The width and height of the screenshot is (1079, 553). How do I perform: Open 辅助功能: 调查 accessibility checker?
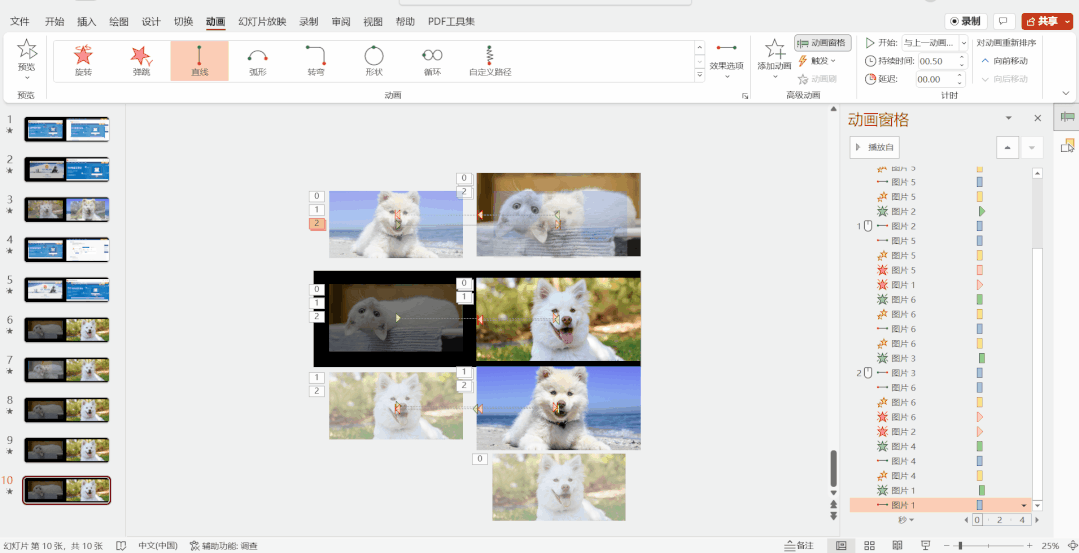pos(224,545)
